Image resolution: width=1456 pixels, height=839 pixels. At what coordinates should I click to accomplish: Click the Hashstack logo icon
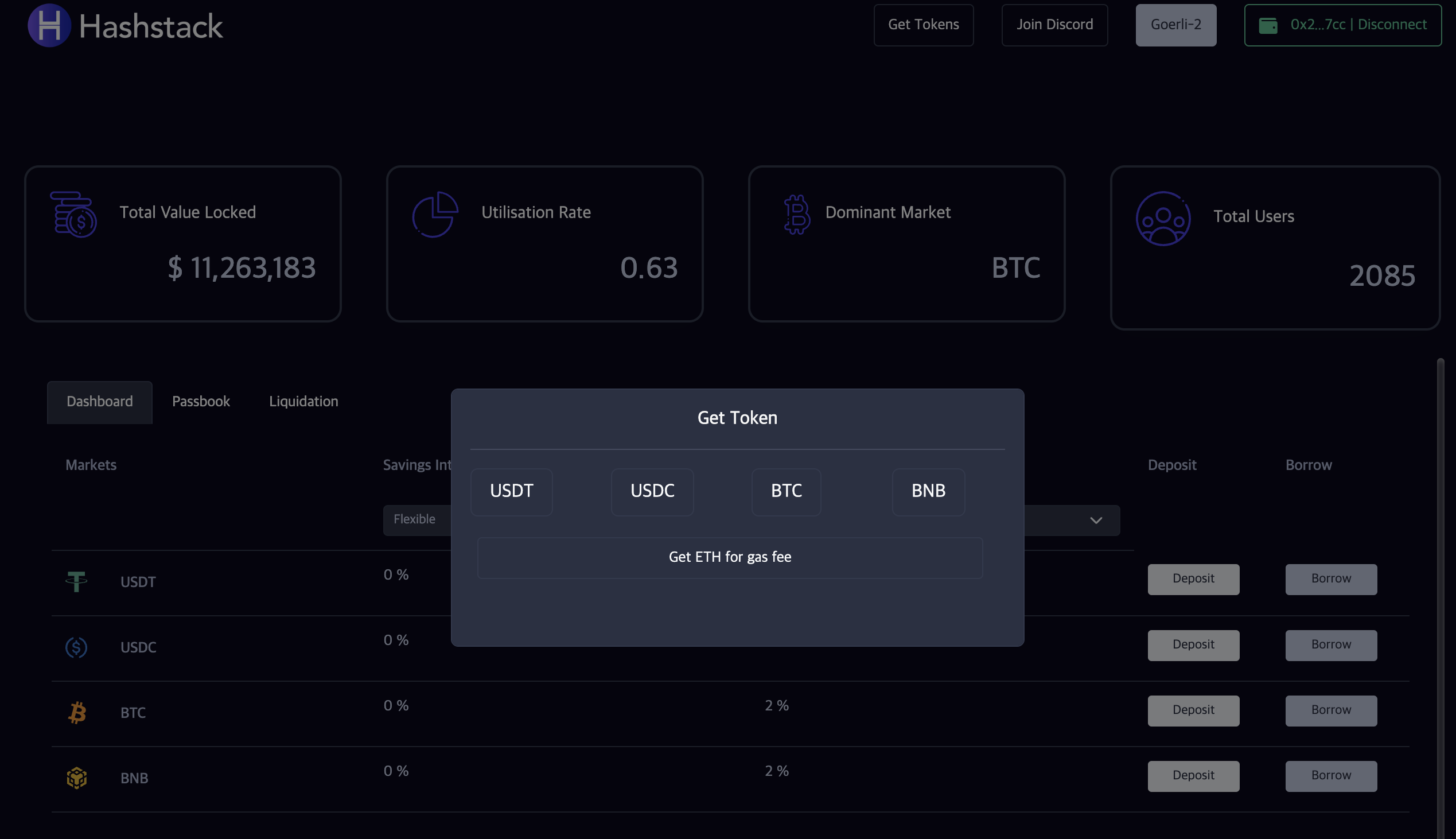(49, 25)
